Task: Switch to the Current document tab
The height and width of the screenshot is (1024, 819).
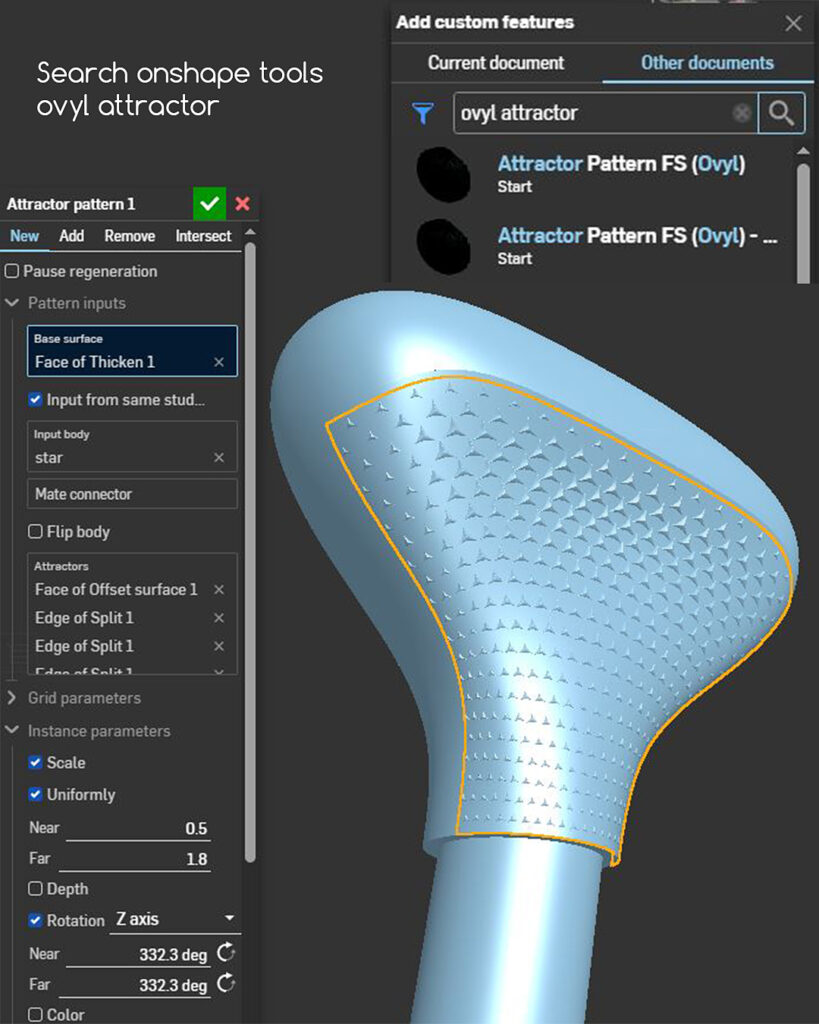Action: [496, 63]
